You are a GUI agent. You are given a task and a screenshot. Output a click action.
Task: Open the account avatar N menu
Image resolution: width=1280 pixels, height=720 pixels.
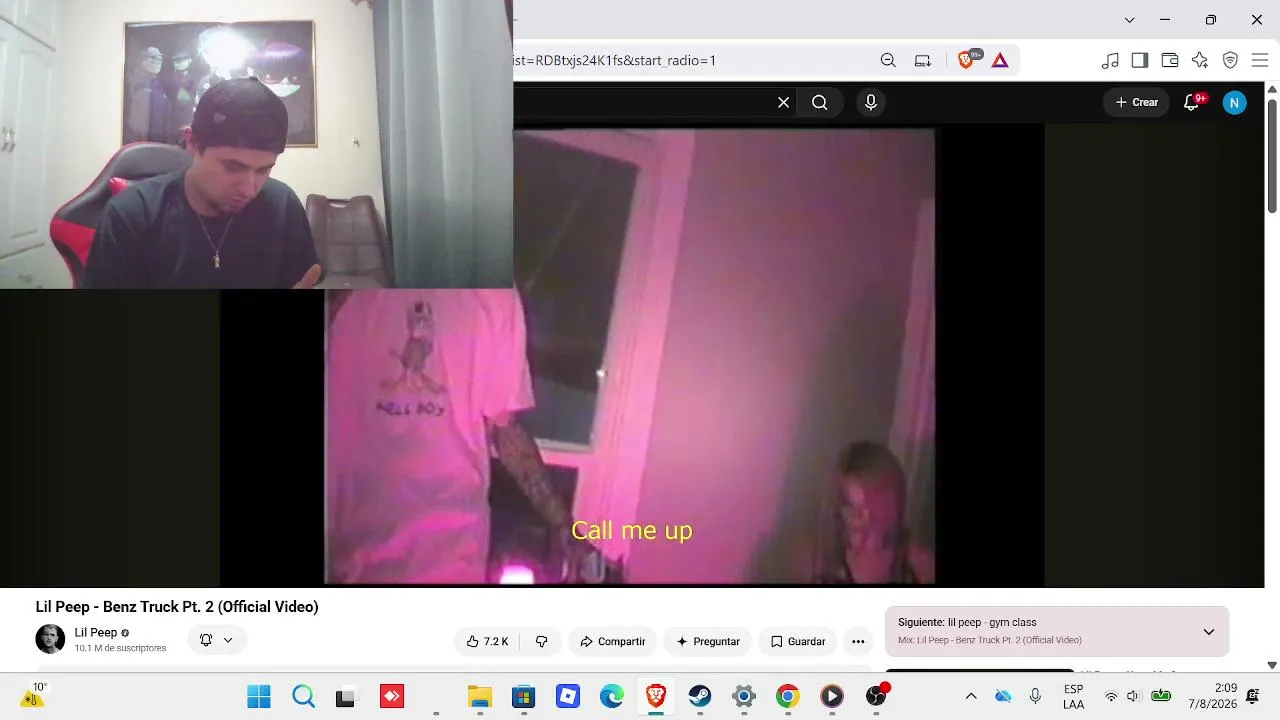click(x=1235, y=102)
